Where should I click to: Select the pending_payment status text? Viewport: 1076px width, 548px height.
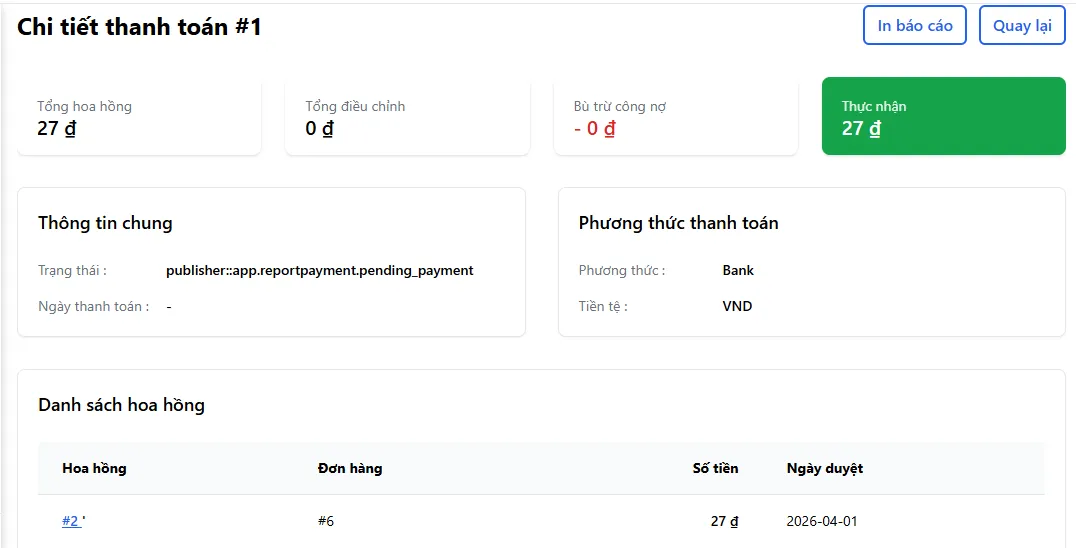(320, 270)
